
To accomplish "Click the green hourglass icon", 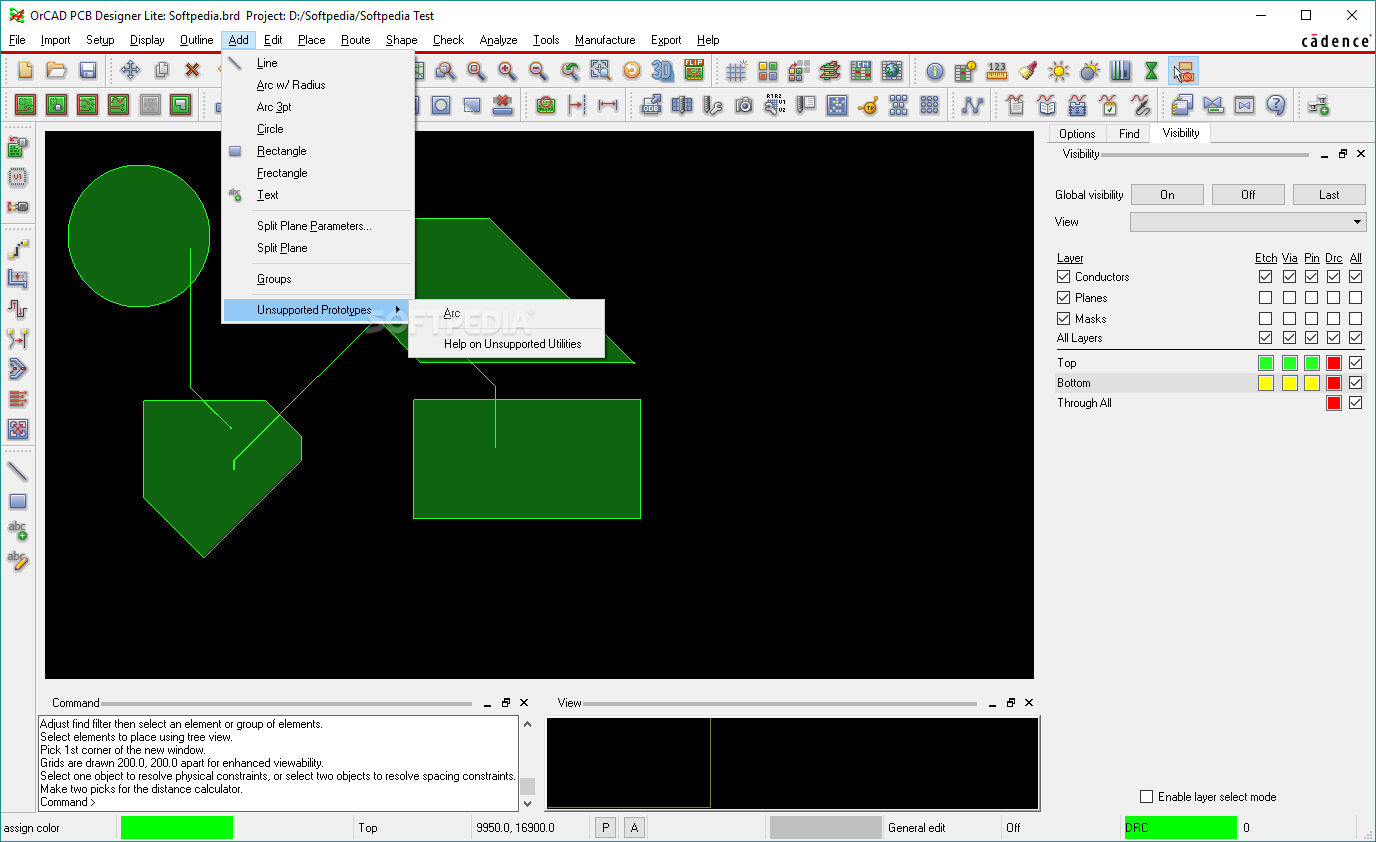I will pos(1151,71).
